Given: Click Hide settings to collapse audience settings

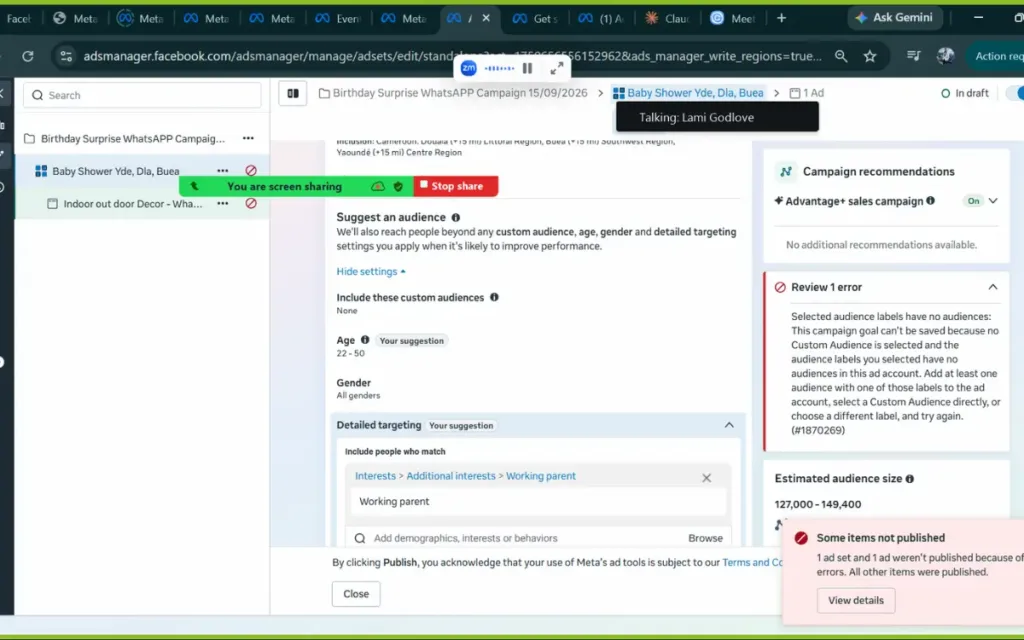Looking at the screenshot, I should click(370, 271).
